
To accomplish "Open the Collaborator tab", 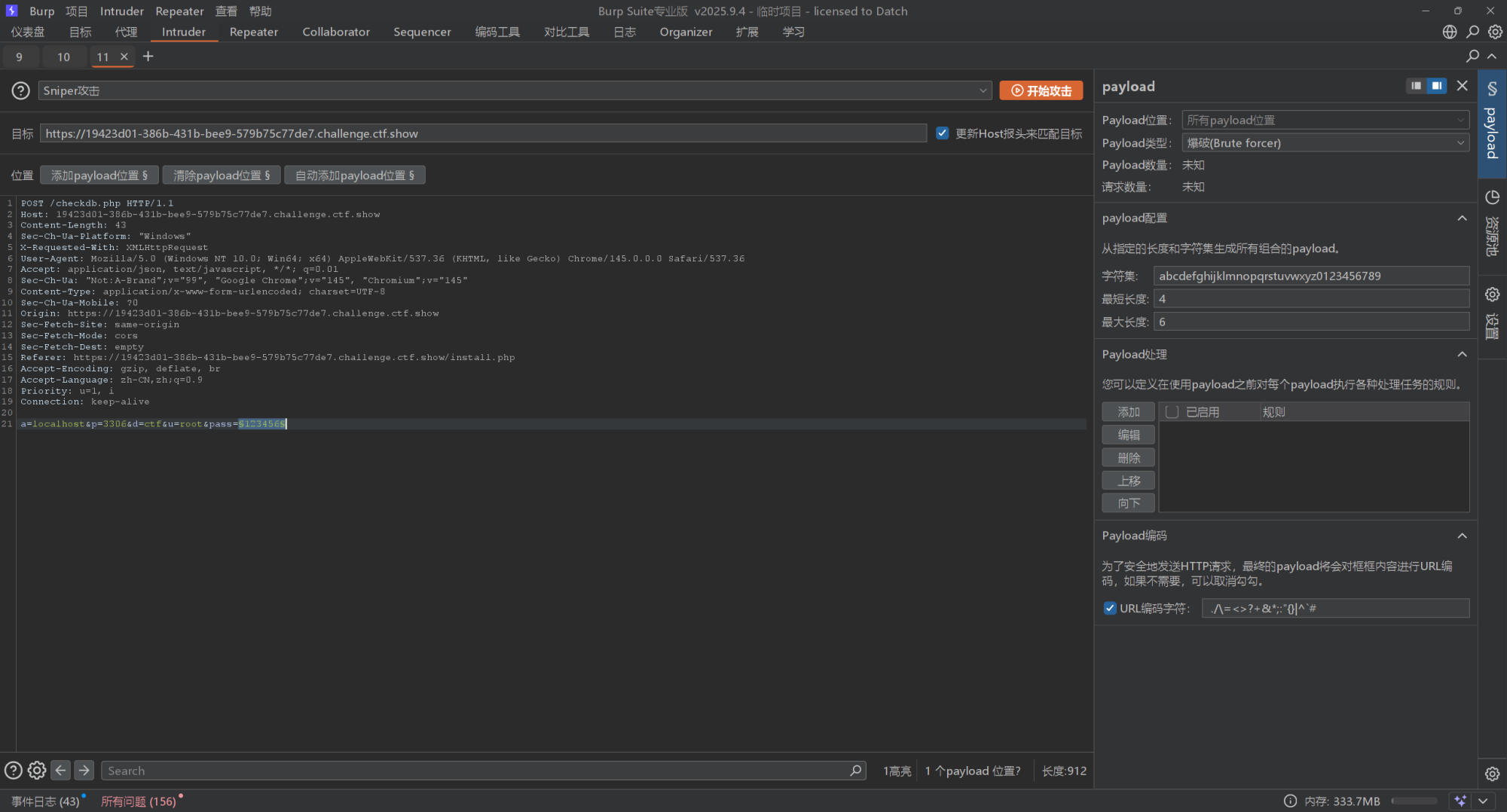I will [336, 32].
